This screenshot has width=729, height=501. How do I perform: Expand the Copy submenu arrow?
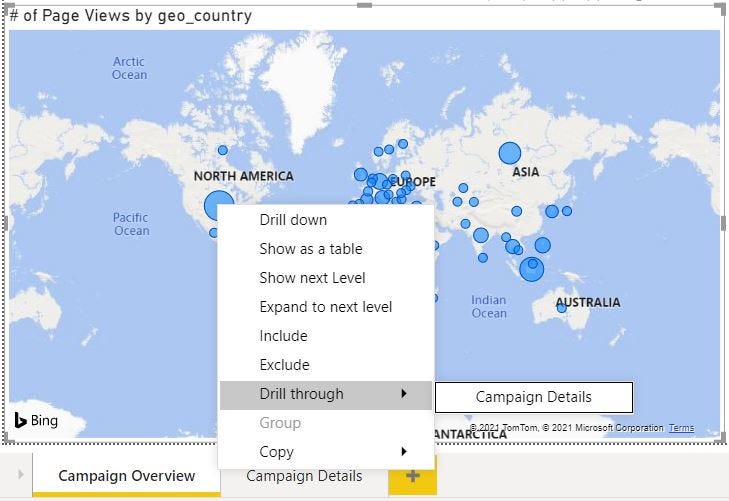click(x=404, y=452)
